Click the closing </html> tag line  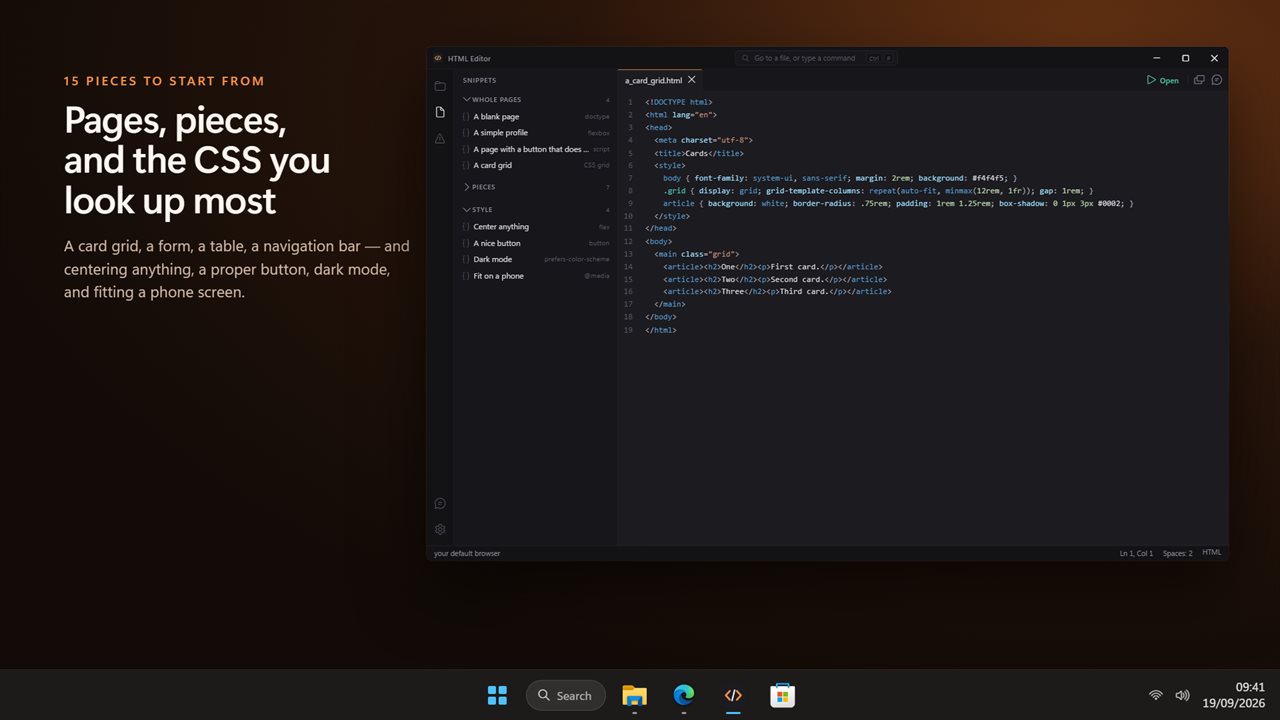[x=661, y=330]
